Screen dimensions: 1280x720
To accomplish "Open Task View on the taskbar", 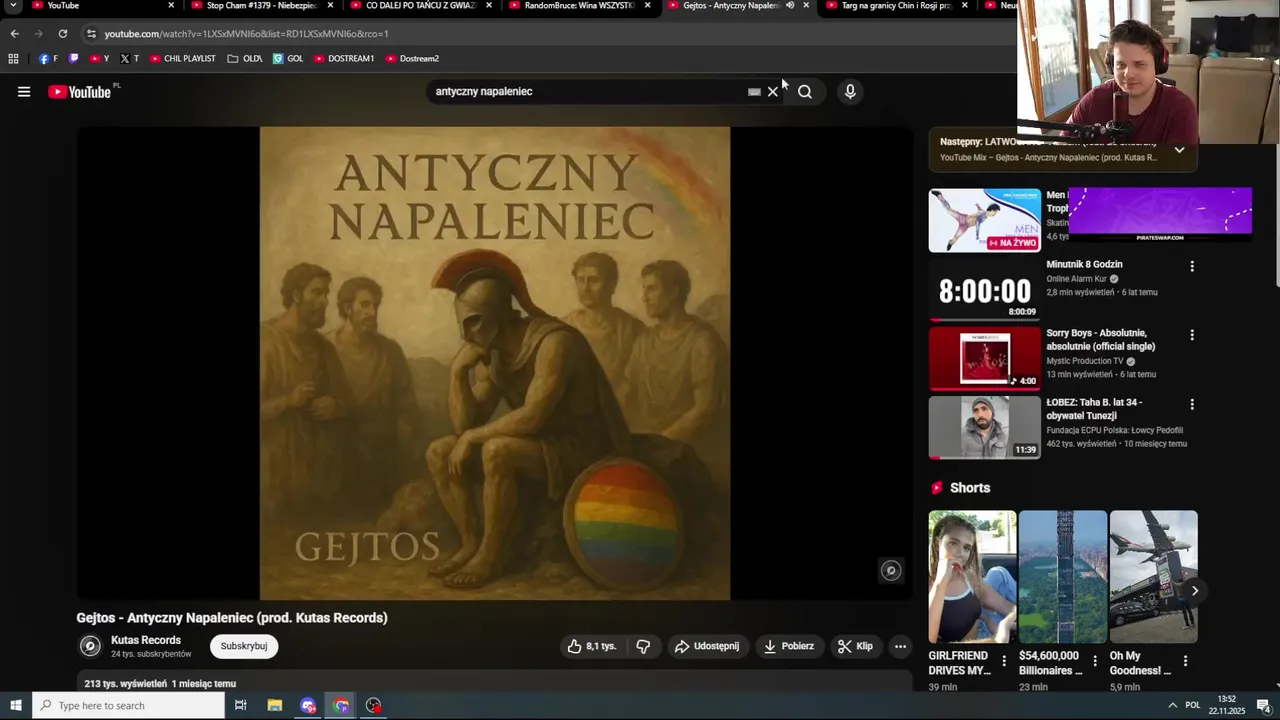I will (x=241, y=706).
